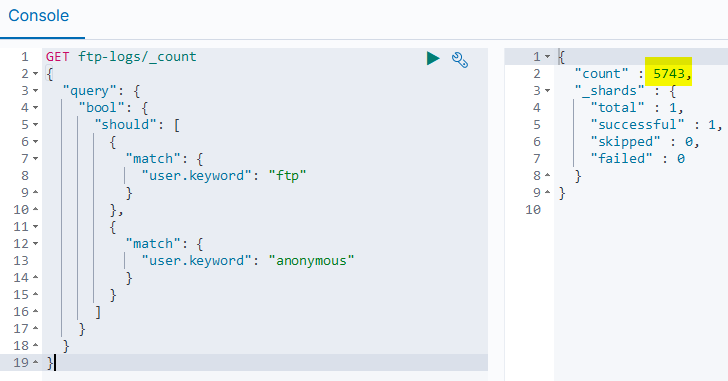
Task: Switch to the Console tab
Action: tap(39, 16)
